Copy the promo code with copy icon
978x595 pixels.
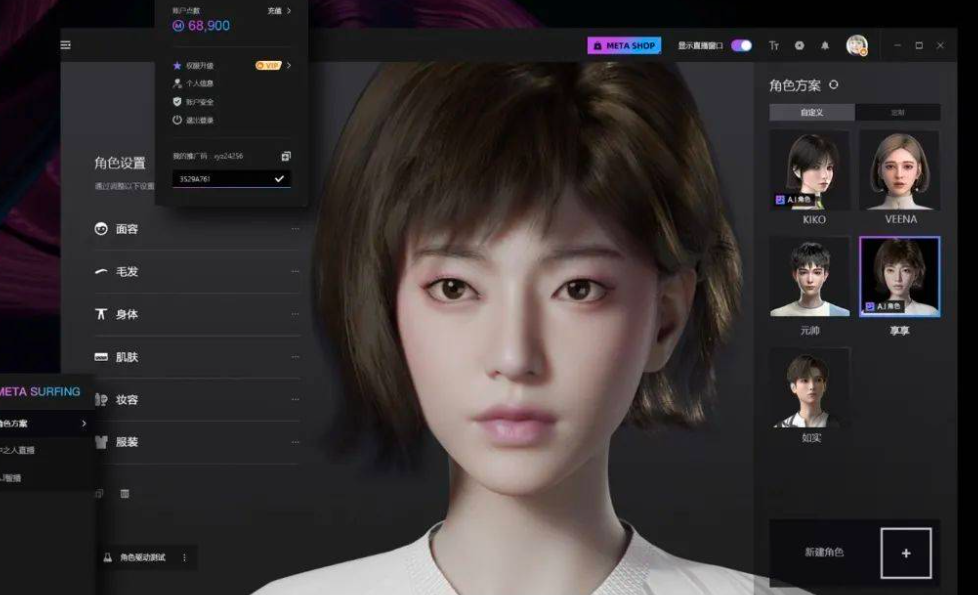point(286,156)
